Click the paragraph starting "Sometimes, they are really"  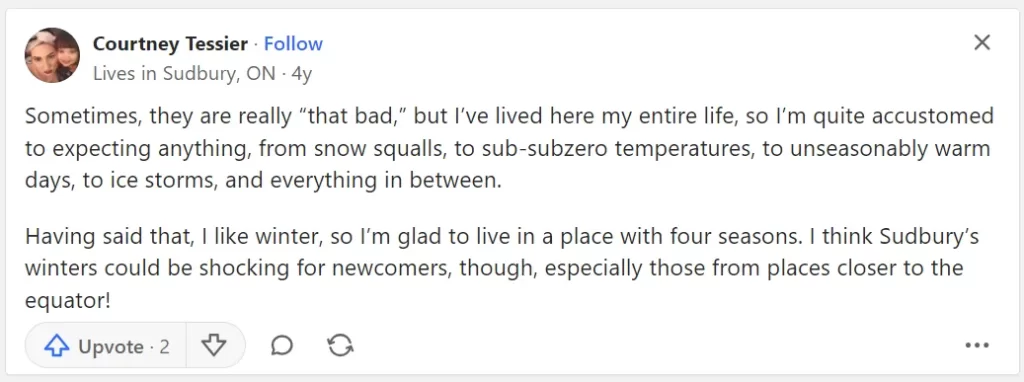[509, 148]
